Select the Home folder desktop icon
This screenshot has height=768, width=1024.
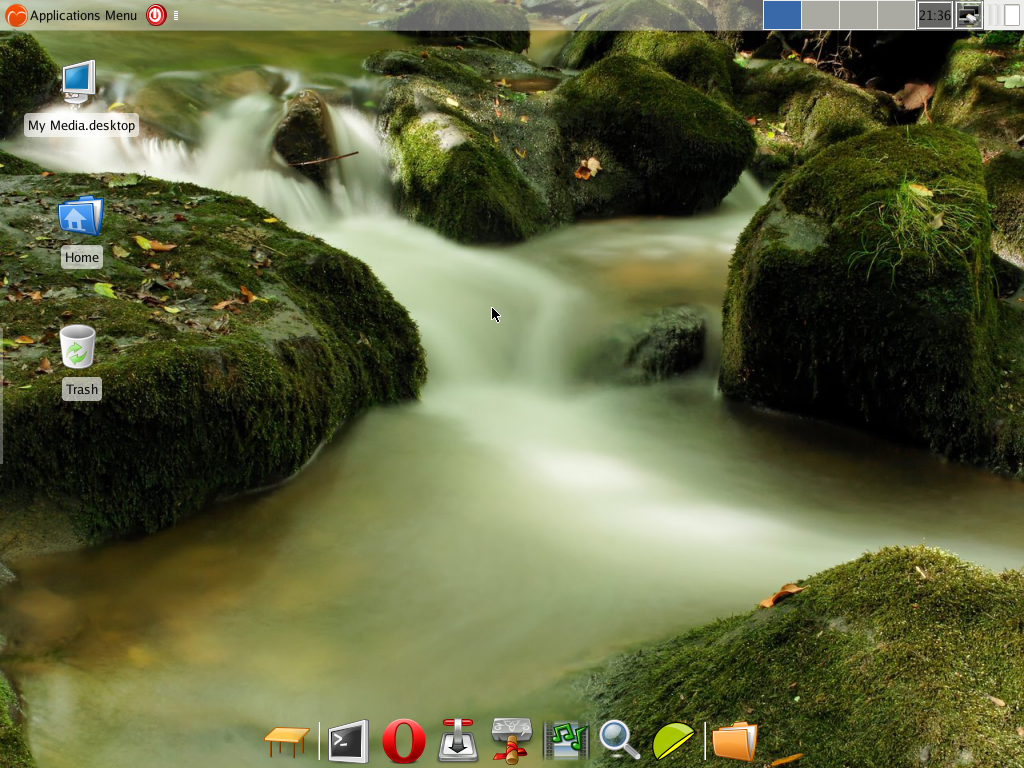point(81,216)
